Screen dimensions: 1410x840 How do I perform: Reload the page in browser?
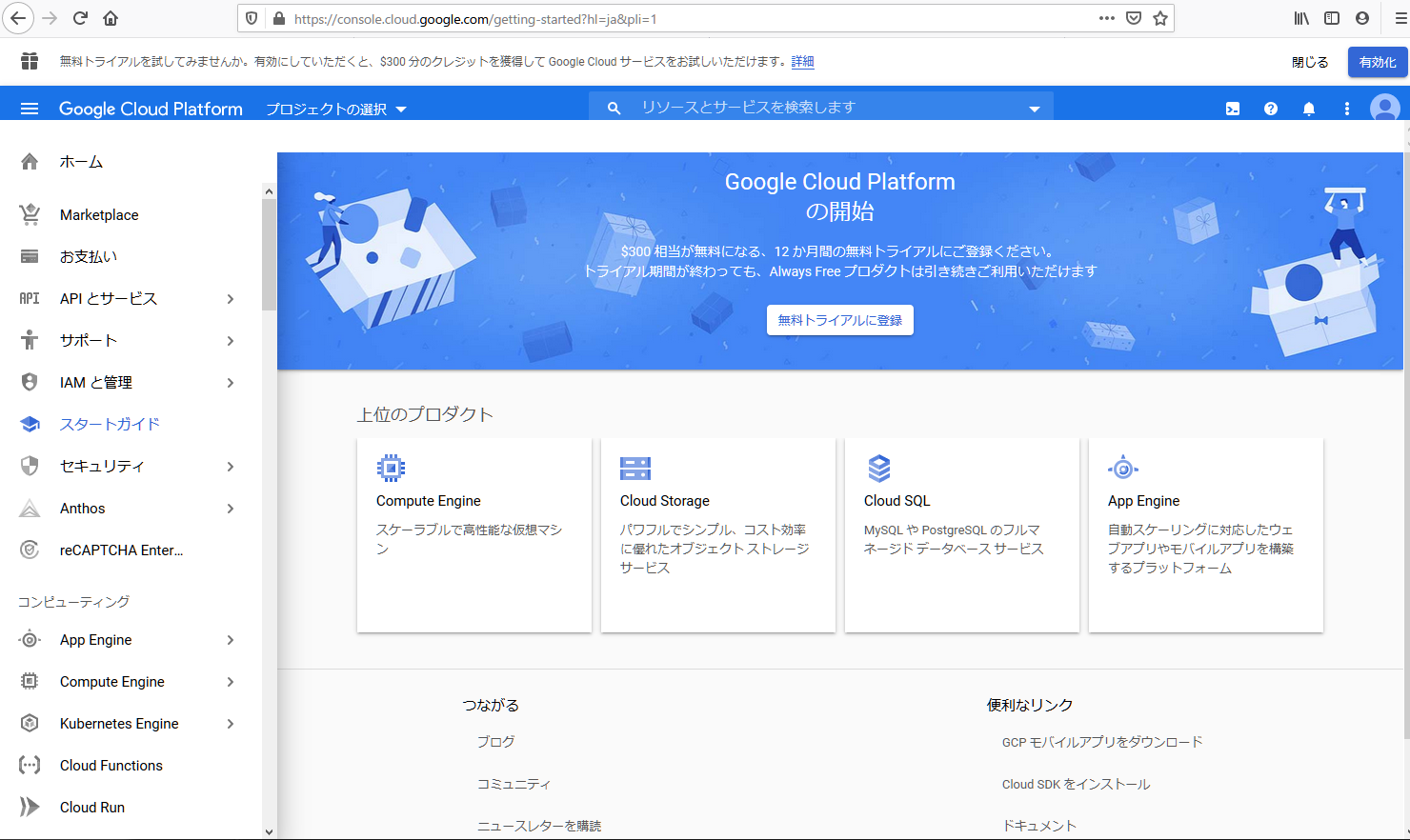click(81, 18)
